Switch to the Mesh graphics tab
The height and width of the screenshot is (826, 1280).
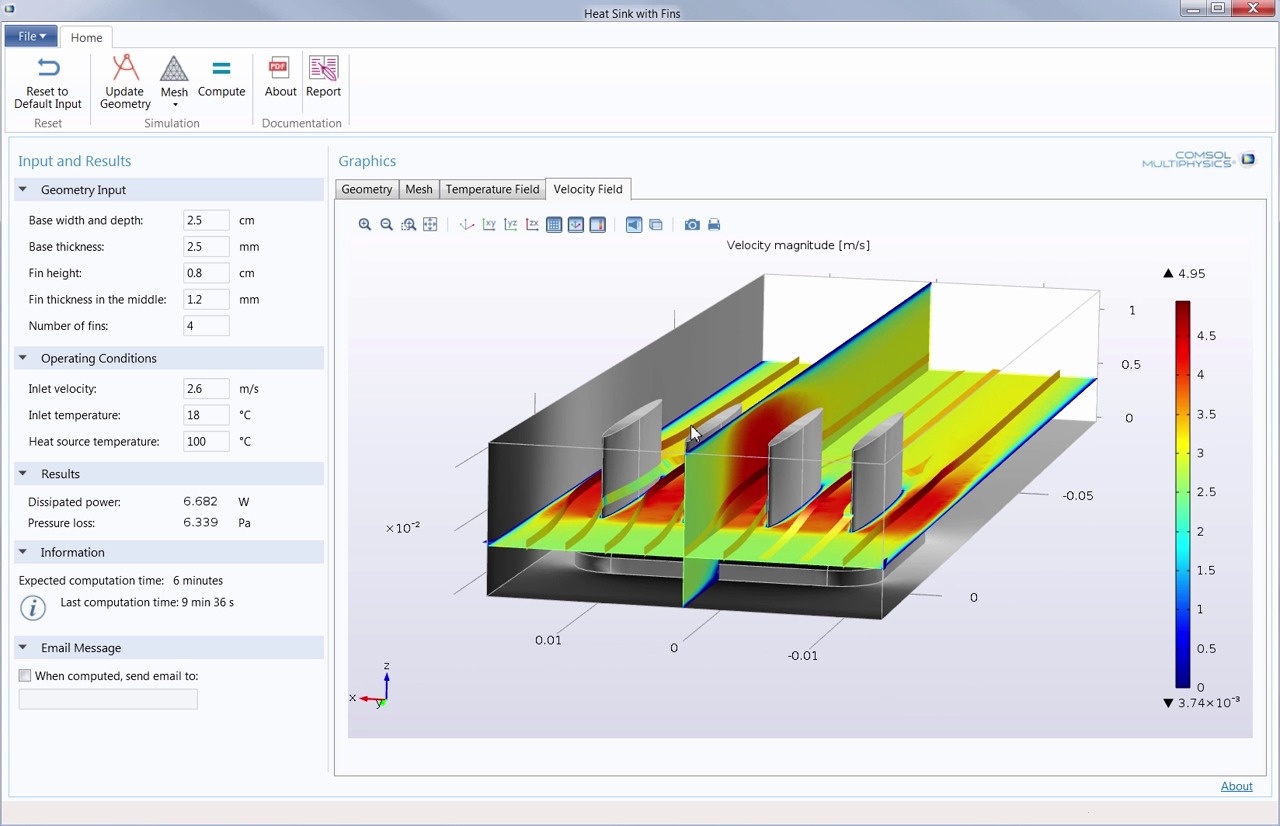(419, 189)
